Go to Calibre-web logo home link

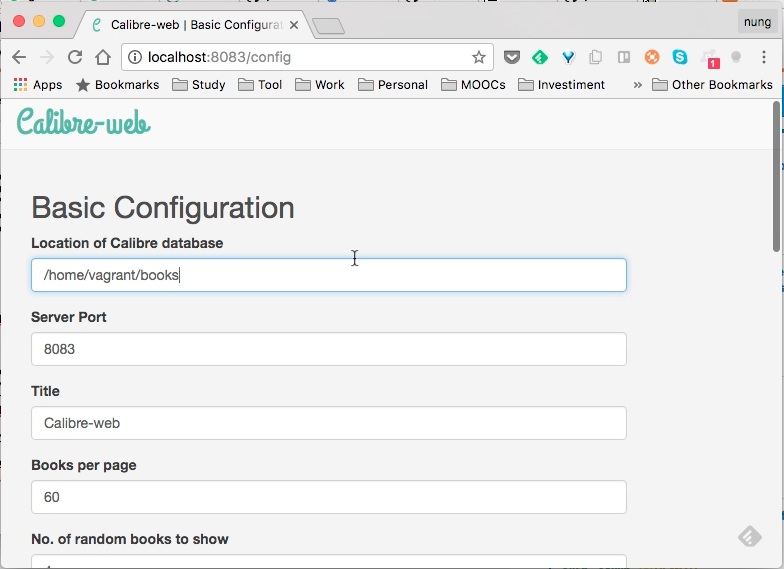pos(84,122)
